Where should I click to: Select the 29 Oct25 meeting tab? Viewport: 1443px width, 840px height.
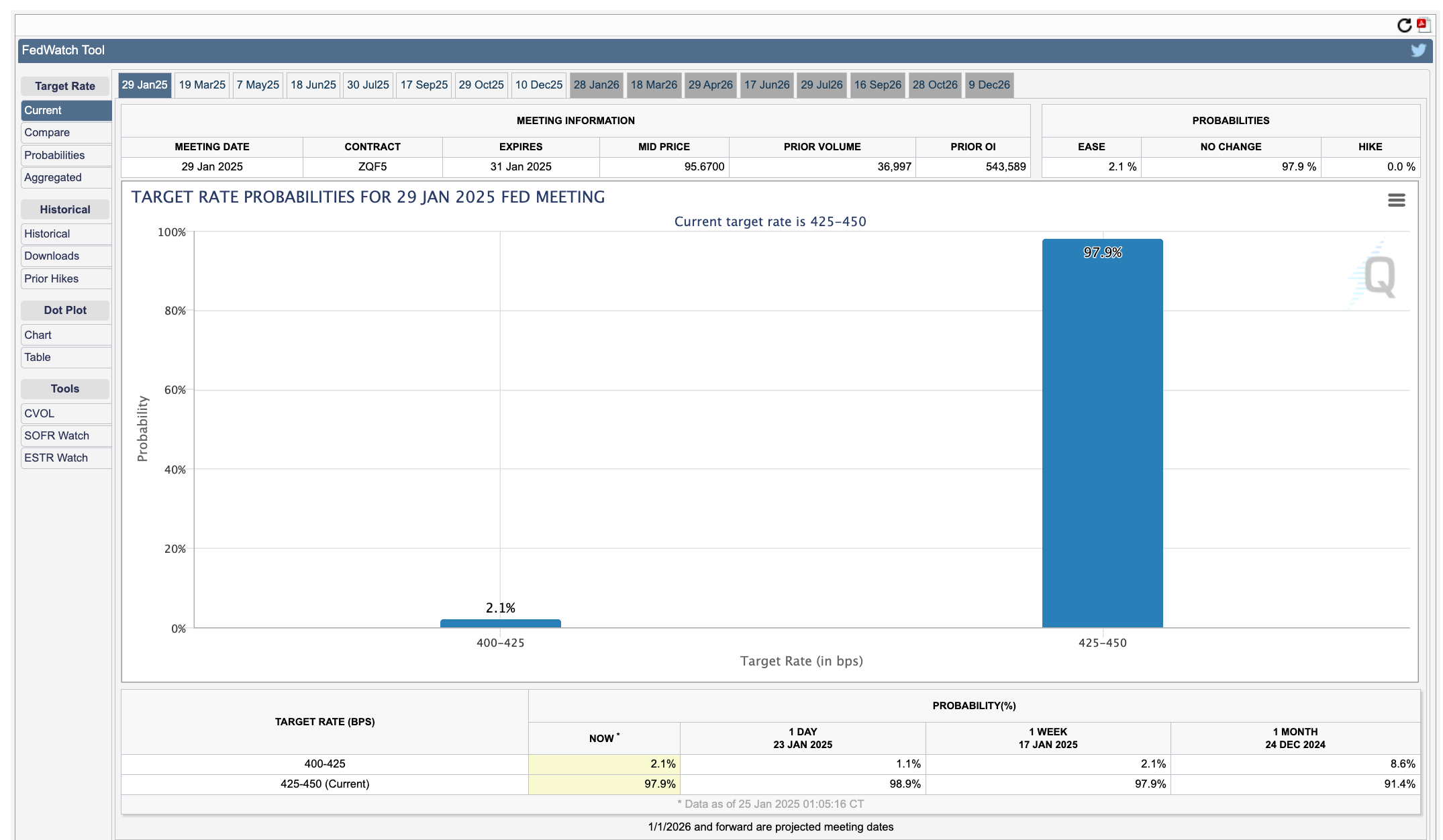tap(481, 85)
